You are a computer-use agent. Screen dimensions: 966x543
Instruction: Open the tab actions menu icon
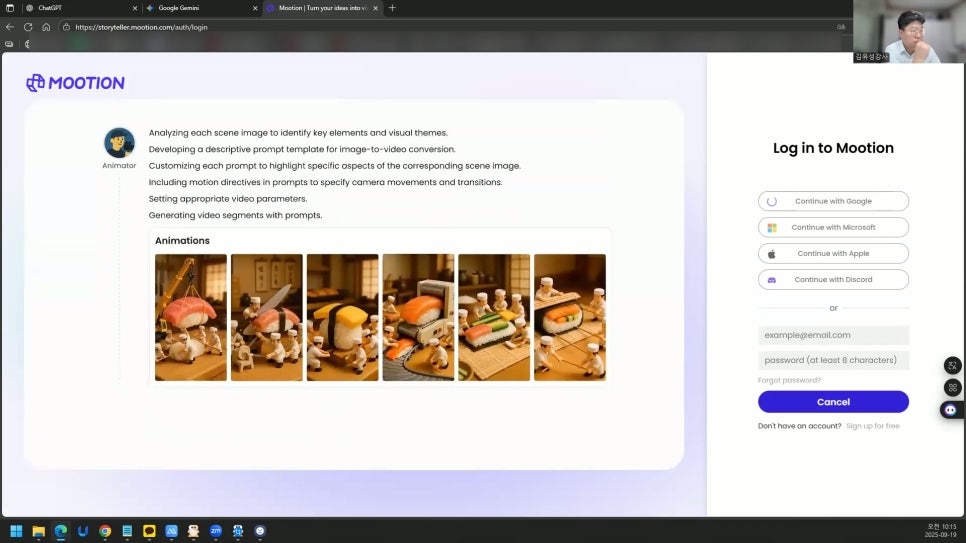pyautogui.click(x=10, y=8)
